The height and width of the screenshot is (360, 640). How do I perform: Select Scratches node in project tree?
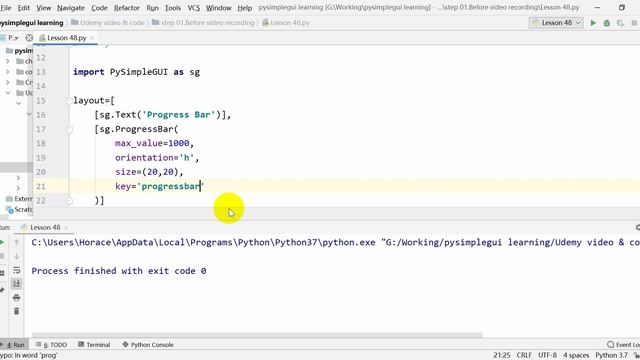click(x=19, y=209)
